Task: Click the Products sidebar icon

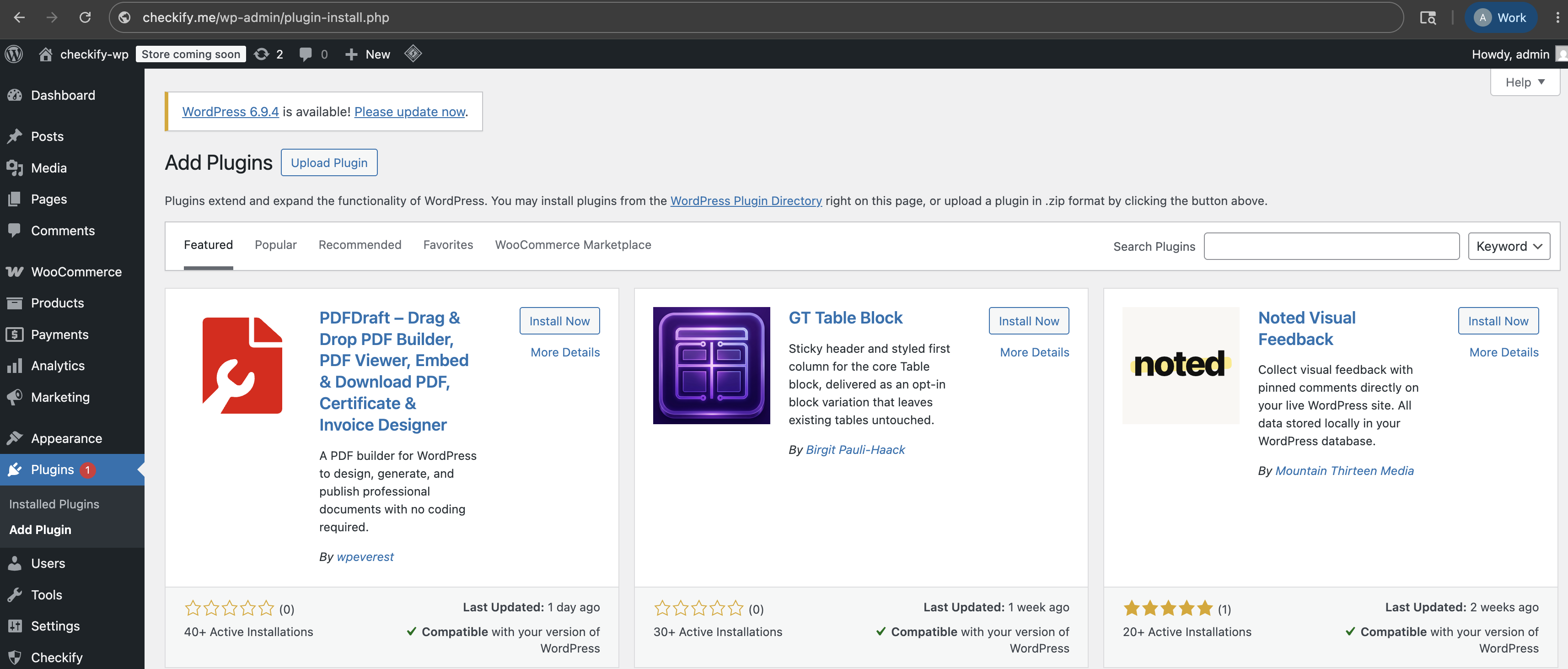Action: coord(15,302)
